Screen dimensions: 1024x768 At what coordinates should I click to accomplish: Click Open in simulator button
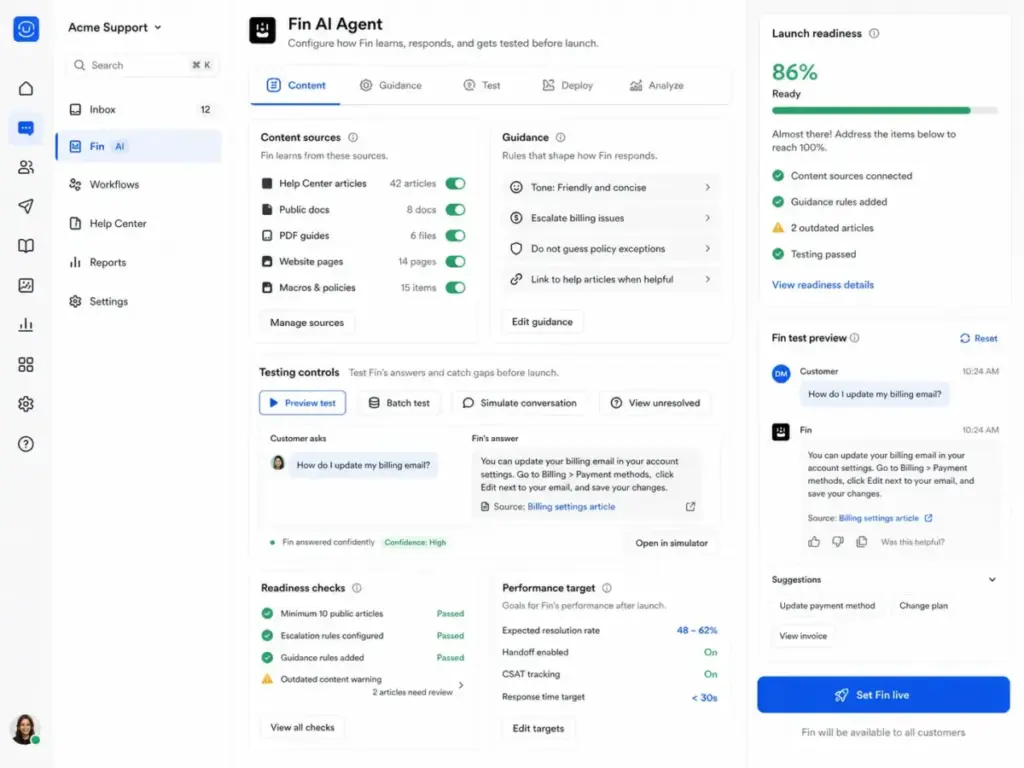click(671, 543)
